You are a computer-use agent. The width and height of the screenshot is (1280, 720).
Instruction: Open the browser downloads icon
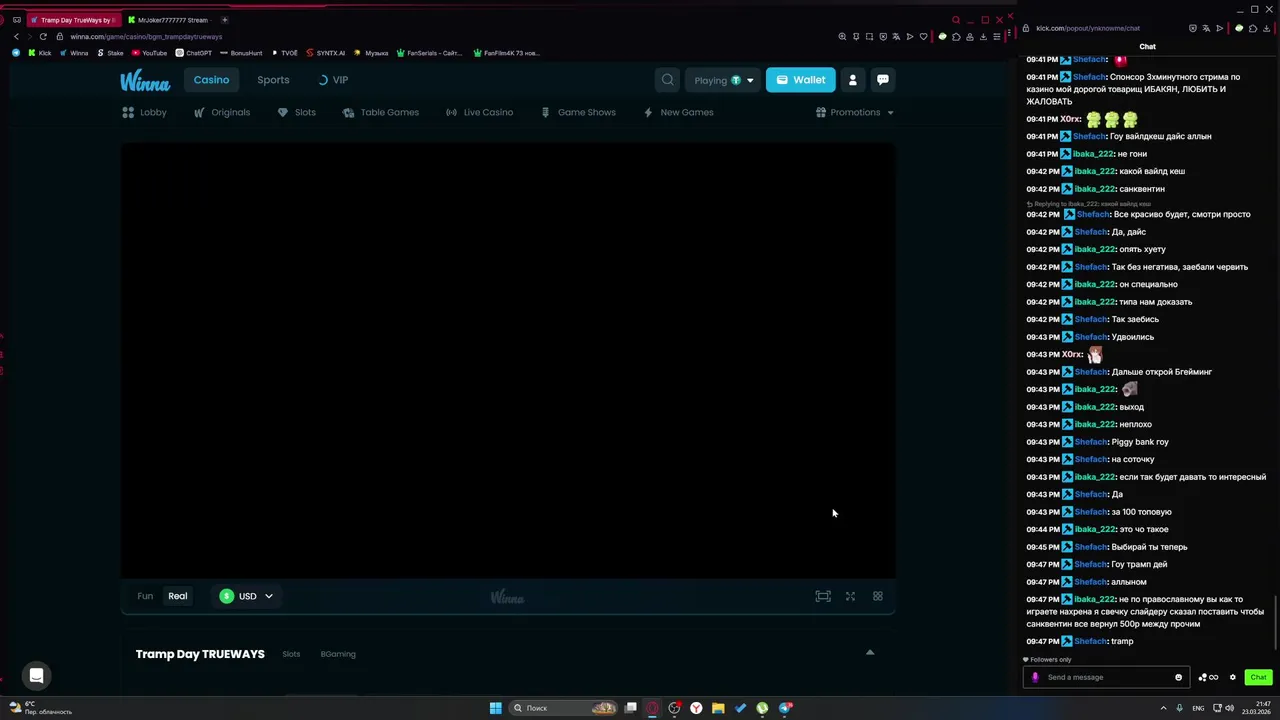click(x=983, y=36)
